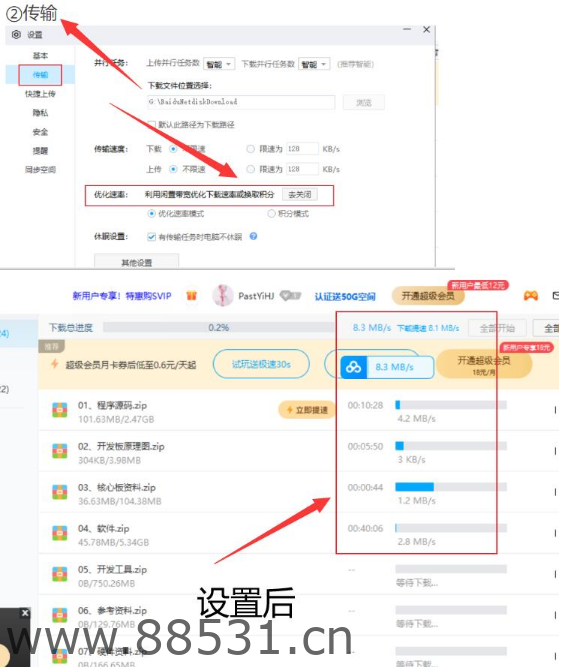Click upload speed limit KB/s field
565x670 pixels.
point(302,169)
